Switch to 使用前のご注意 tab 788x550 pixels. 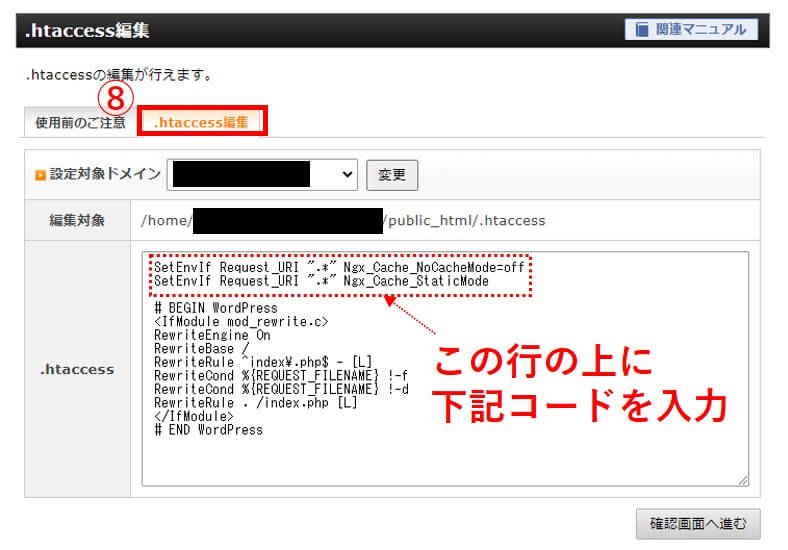pyautogui.click(x=80, y=122)
